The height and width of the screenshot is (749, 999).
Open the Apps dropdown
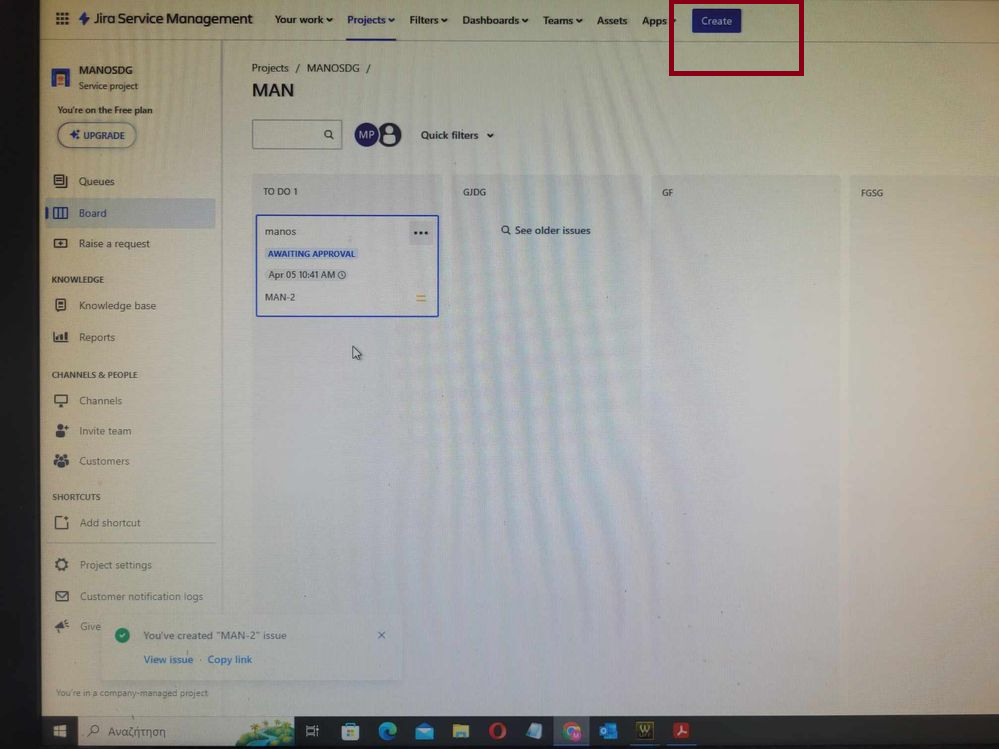[x=658, y=21]
